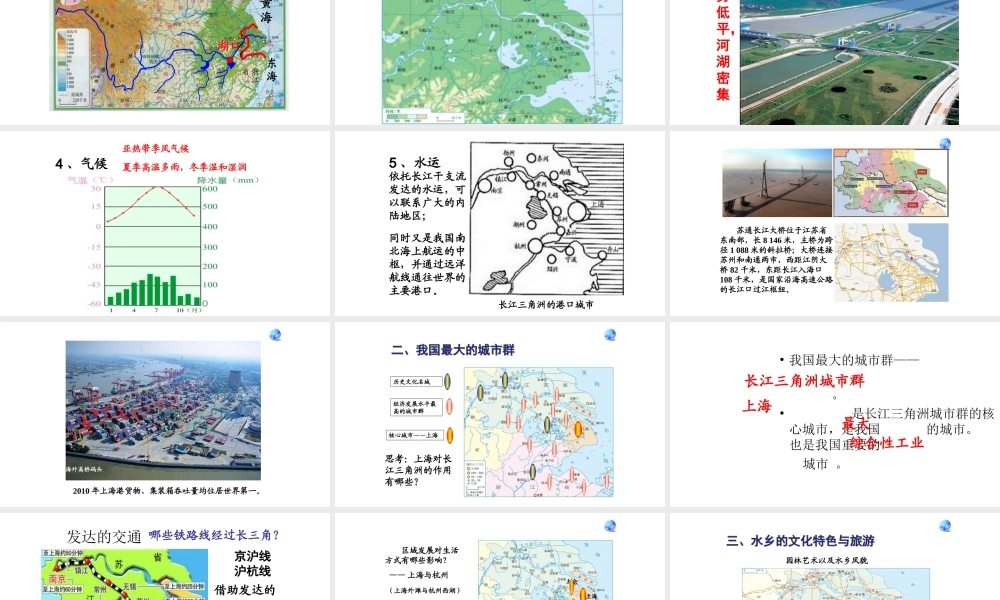Open the slide thumbnail starting 我国最大的城市群——
1000x600 pixels.
835,414
